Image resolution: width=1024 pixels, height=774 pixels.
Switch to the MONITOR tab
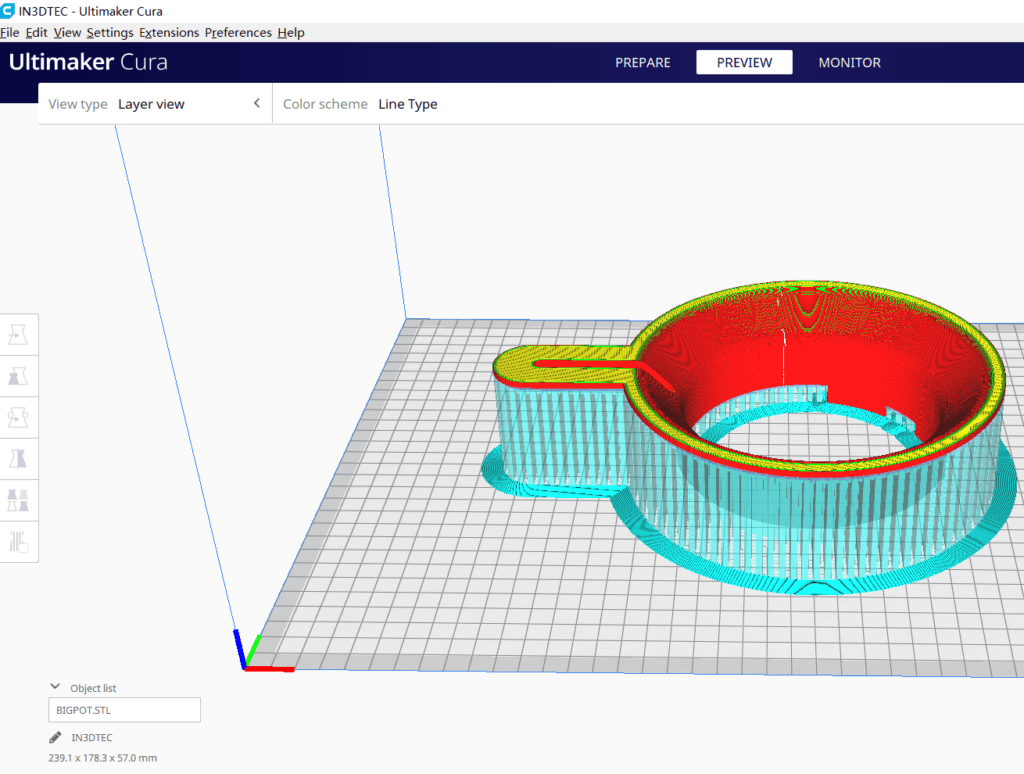tap(849, 62)
